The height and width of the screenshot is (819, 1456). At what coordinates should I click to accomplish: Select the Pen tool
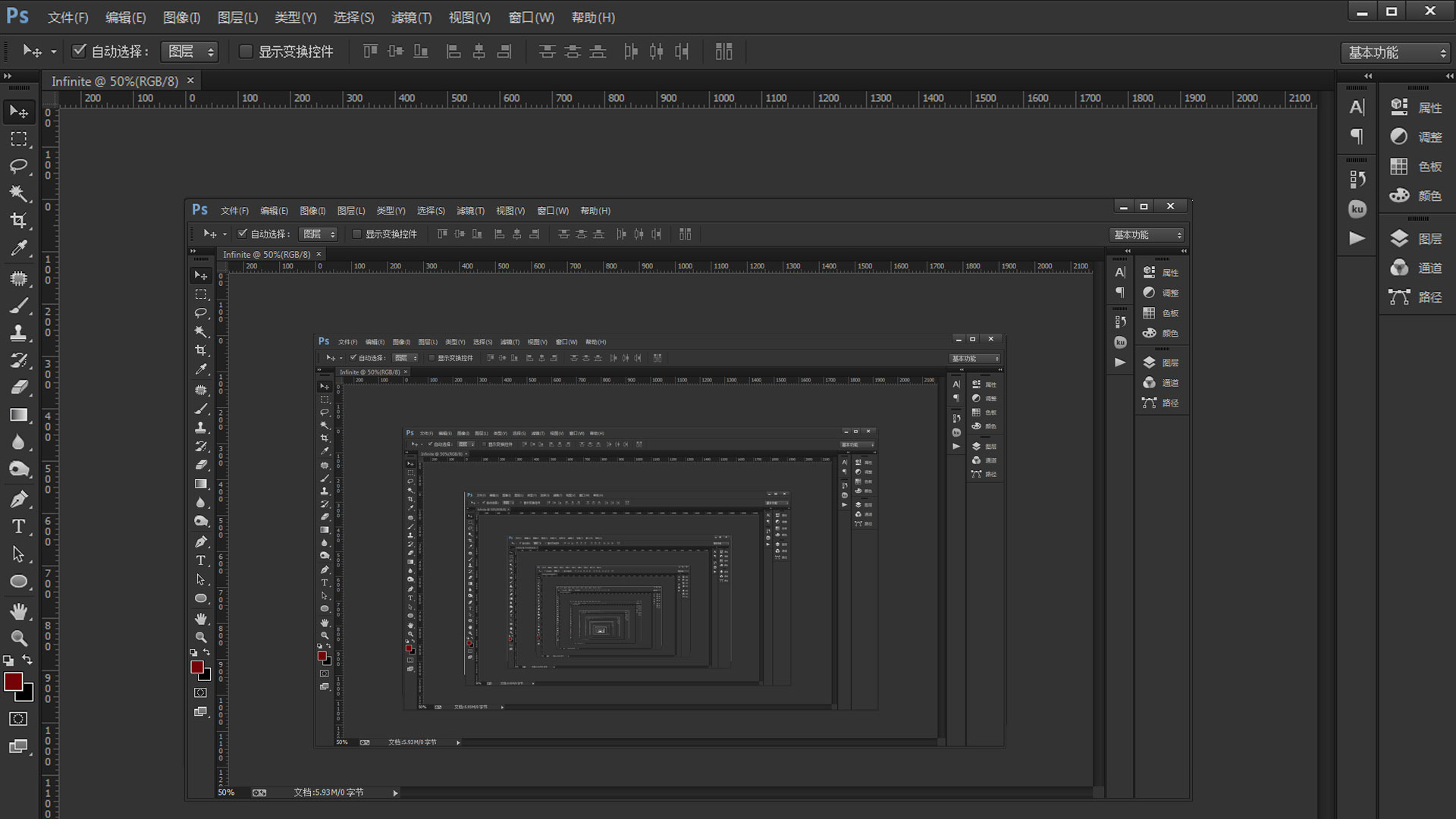pyautogui.click(x=19, y=499)
